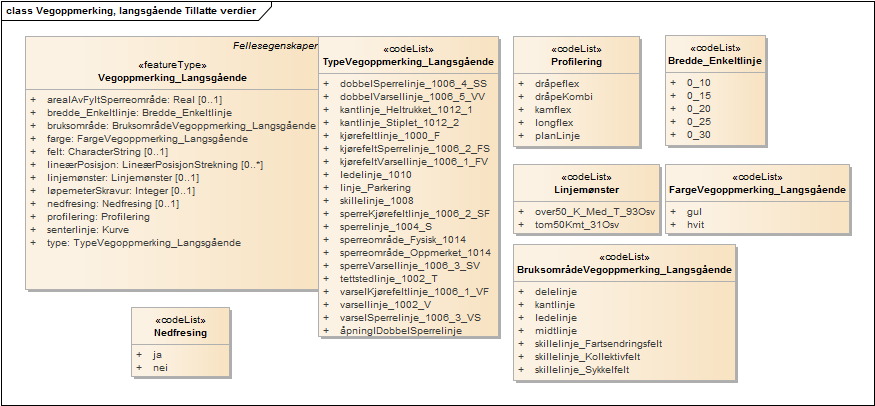Select the hvit value in FargeVegoppmerking_Langsgående

(693, 226)
